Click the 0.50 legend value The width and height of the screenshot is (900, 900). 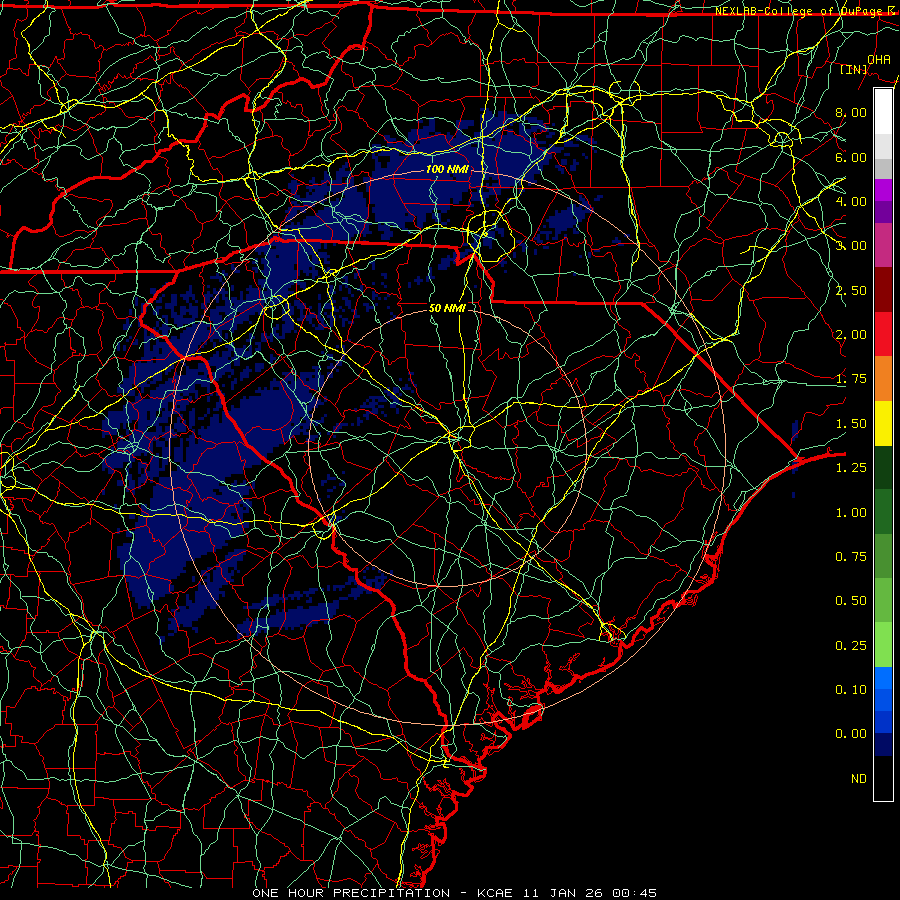coord(851,601)
